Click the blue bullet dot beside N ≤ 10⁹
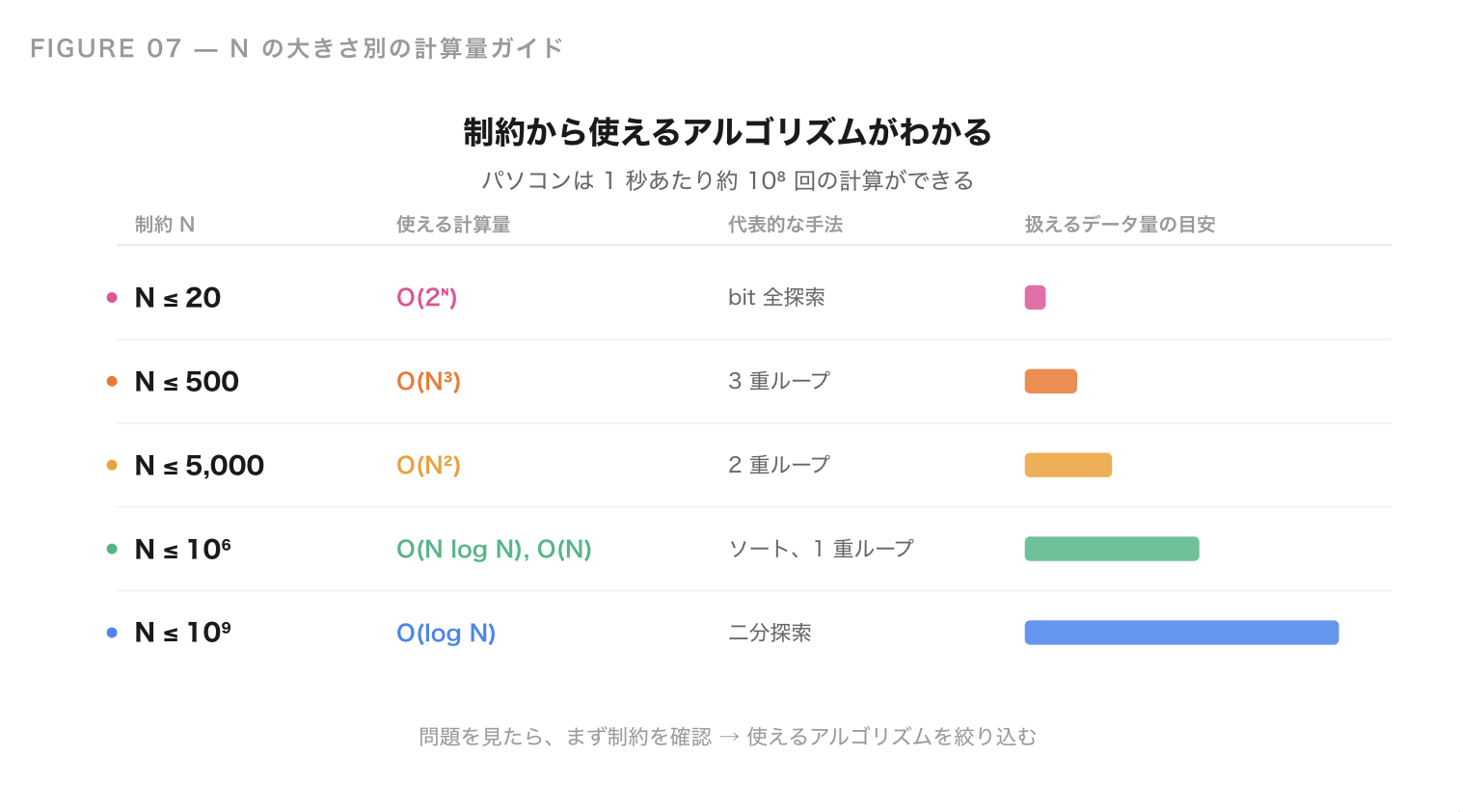This screenshot has height=812, width=1460. pyautogui.click(x=112, y=633)
